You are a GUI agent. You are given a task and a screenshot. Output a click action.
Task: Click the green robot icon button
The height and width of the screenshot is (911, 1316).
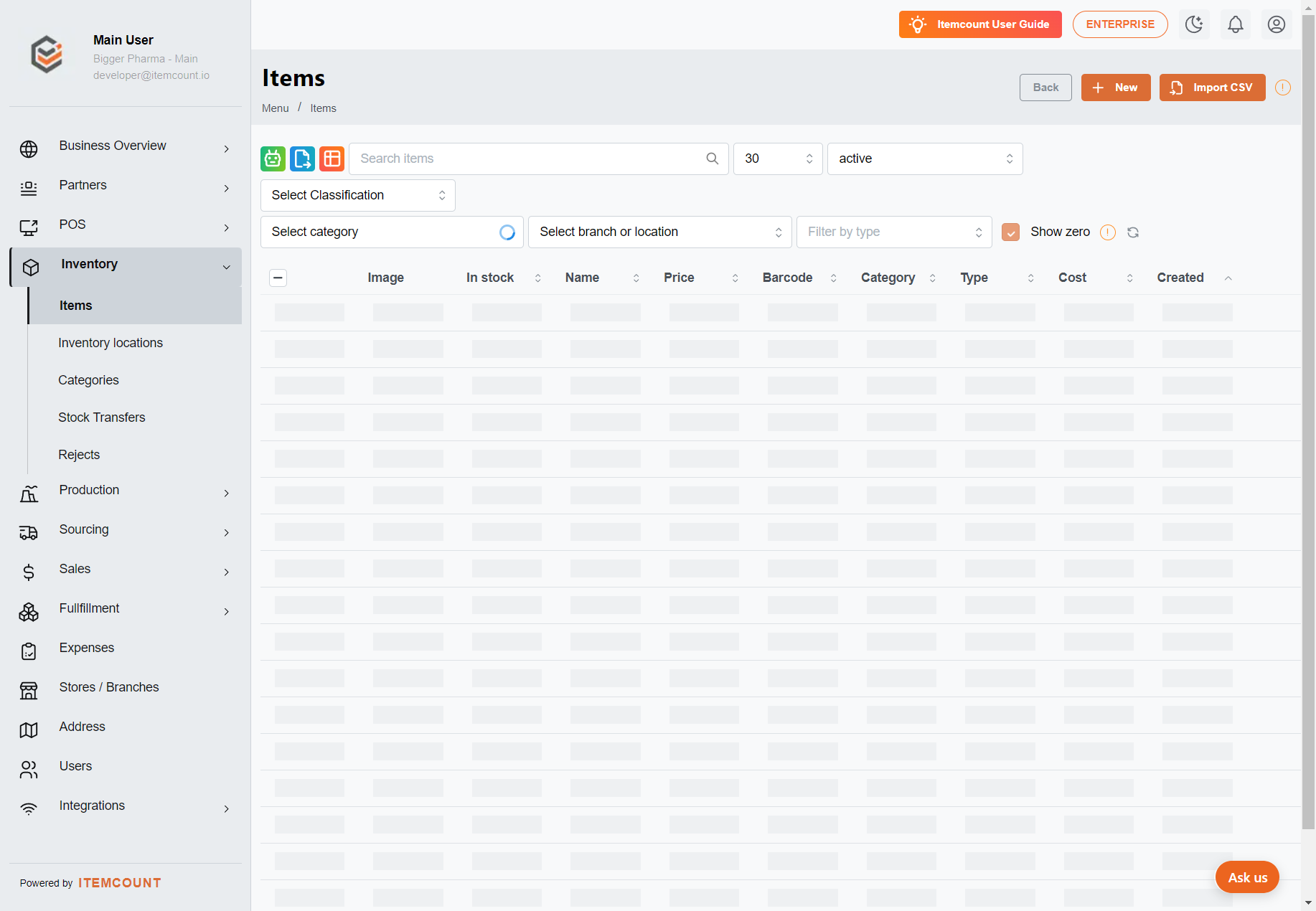click(273, 159)
